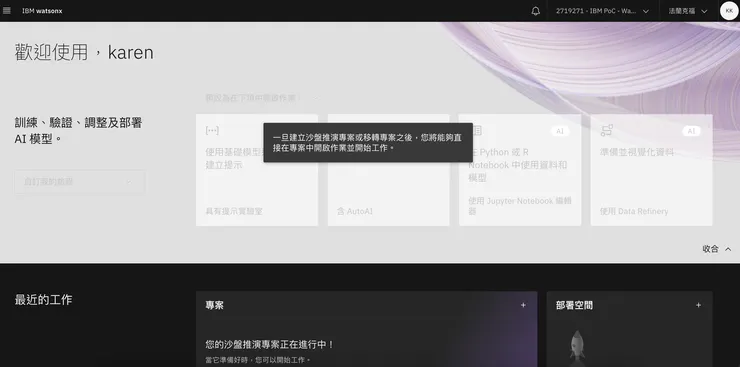
Task: Open the notifications bell
Action: pos(536,11)
